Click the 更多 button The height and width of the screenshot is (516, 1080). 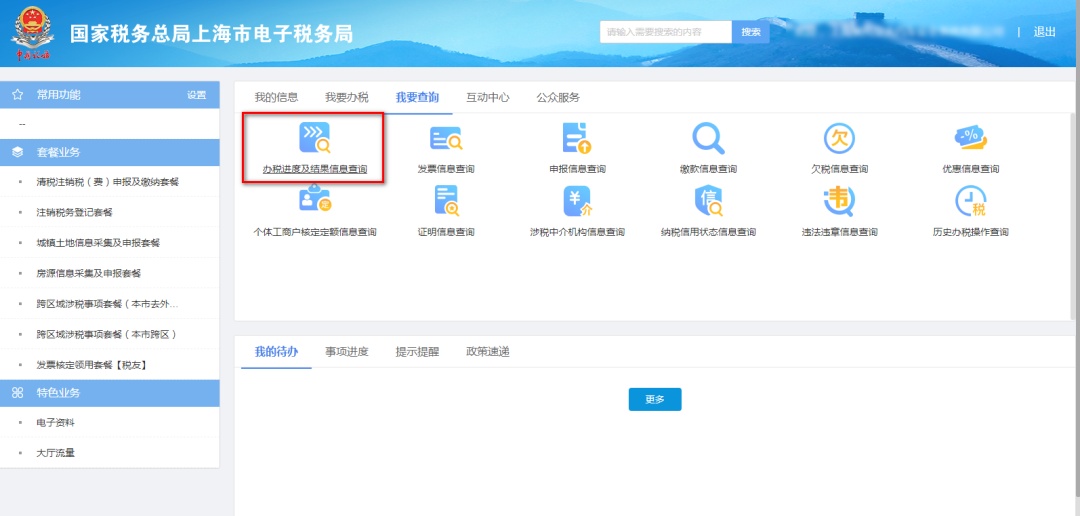654,399
